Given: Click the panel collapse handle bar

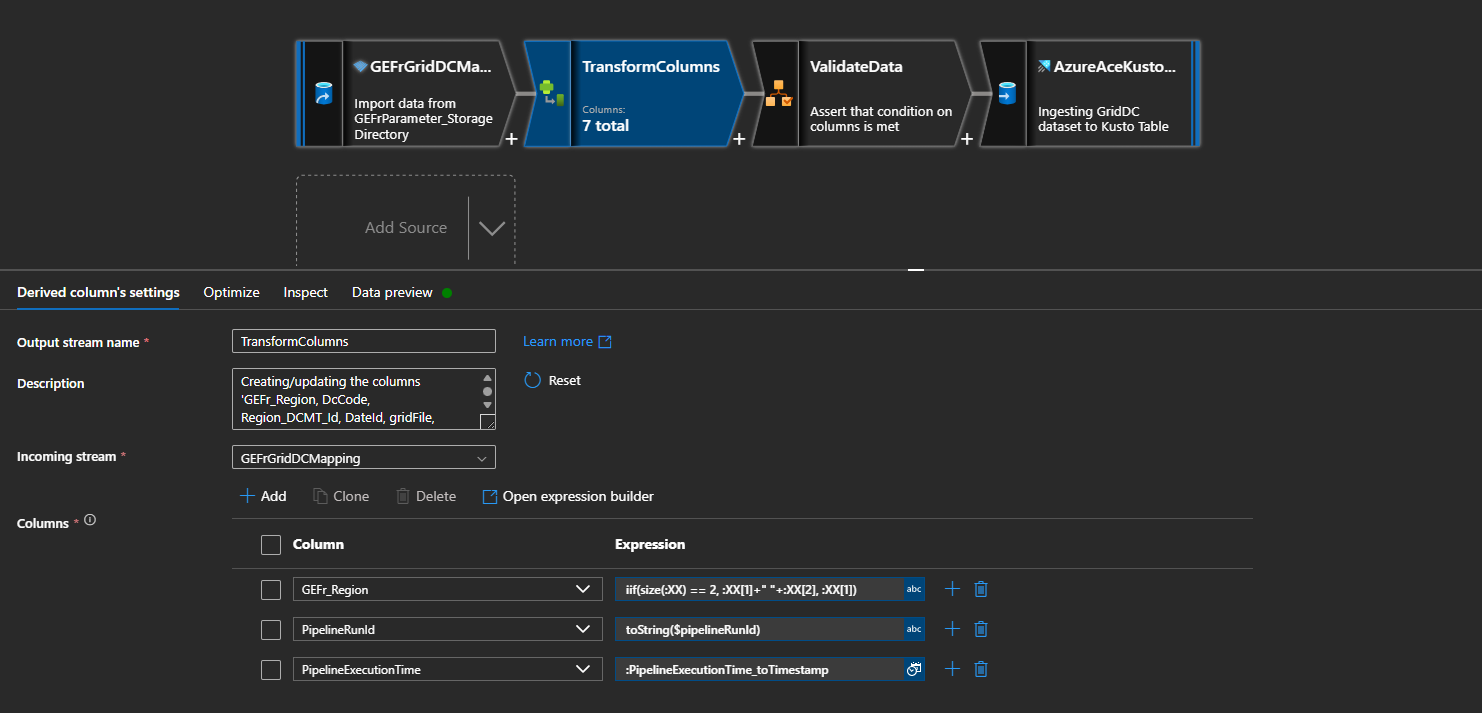Looking at the screenshot, I should tap(916, 269).
